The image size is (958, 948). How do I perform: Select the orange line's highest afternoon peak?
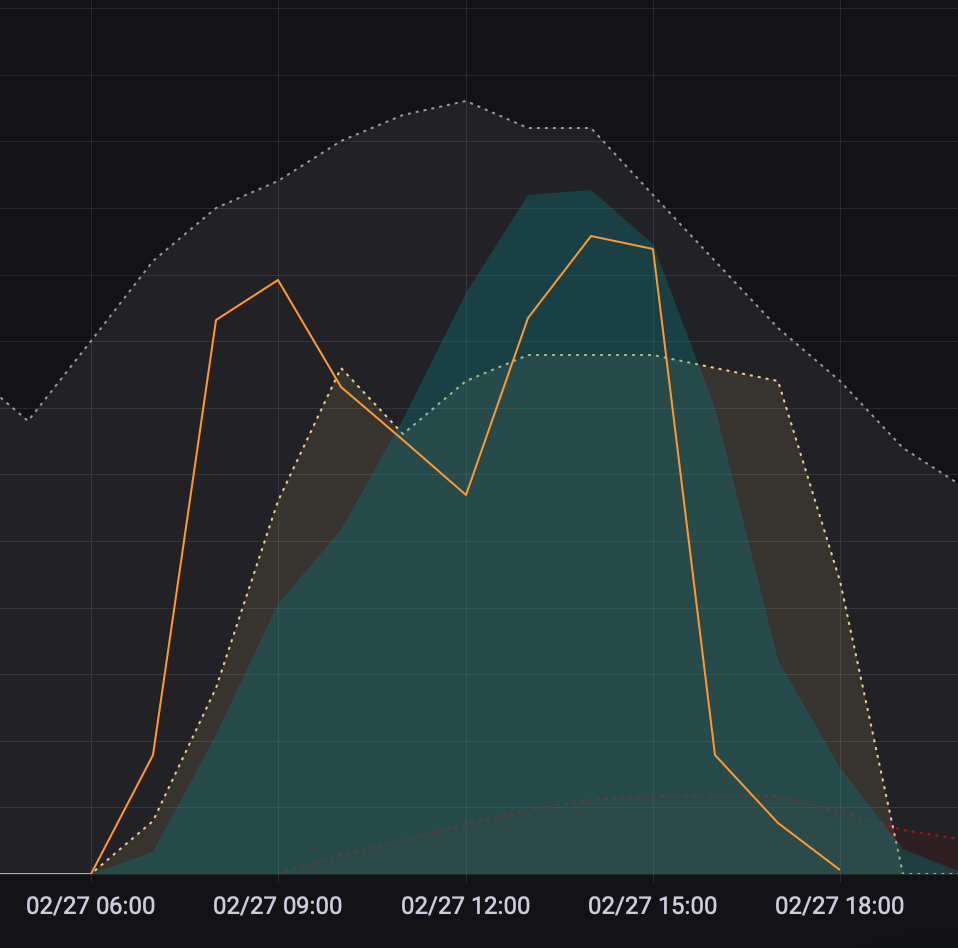click(x=591, y=236)
